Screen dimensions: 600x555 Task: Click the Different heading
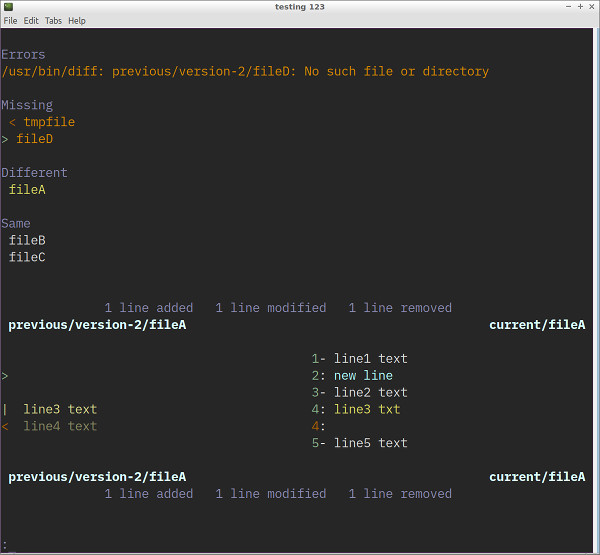click(34, 173)
